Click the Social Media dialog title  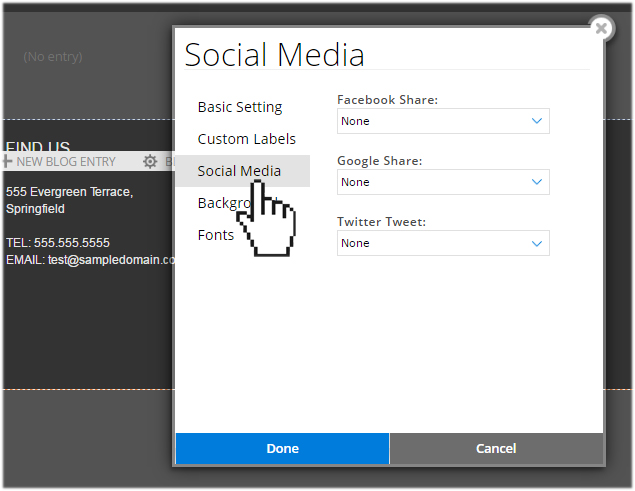274,54
